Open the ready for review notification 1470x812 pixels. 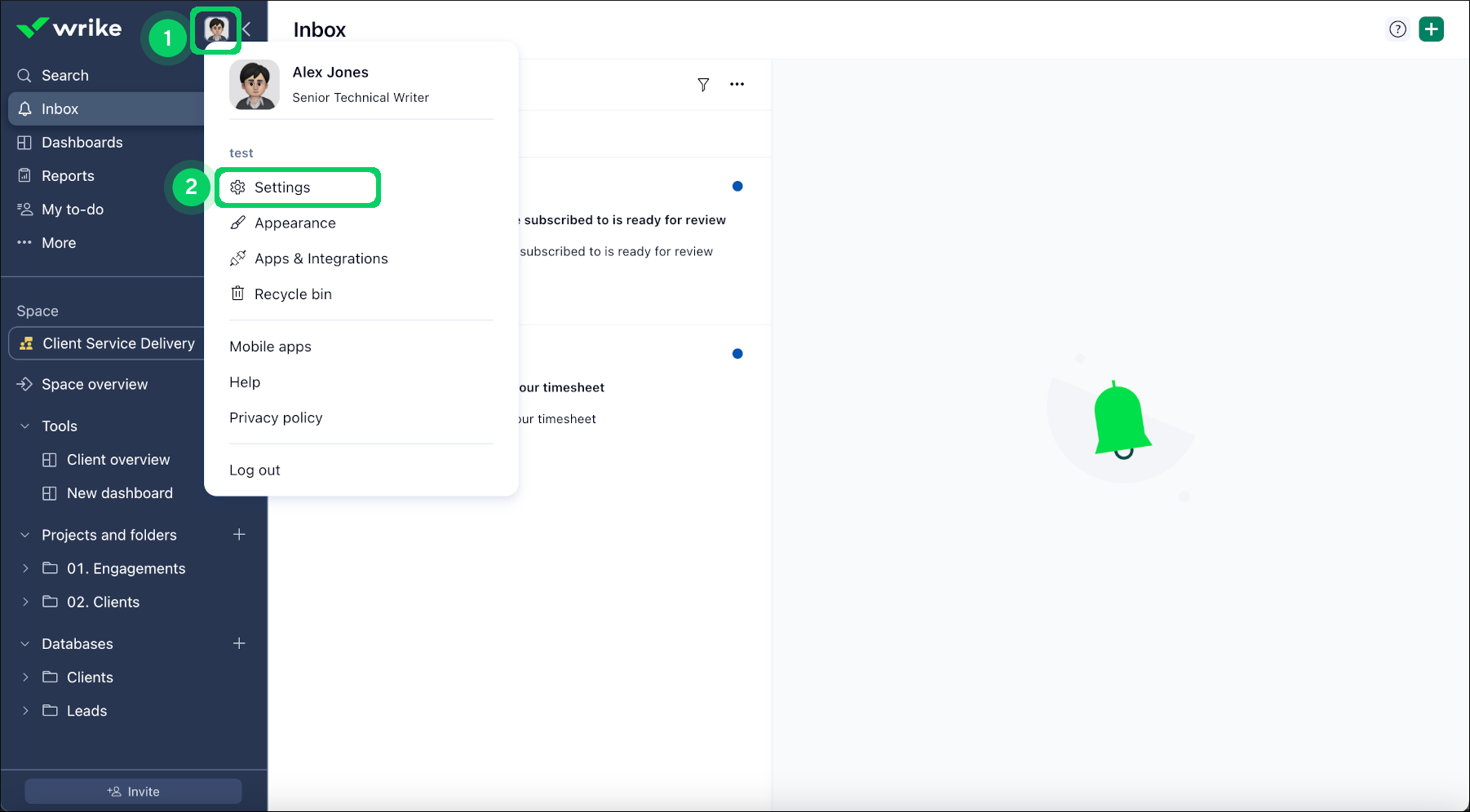click(x=644, y=241)
